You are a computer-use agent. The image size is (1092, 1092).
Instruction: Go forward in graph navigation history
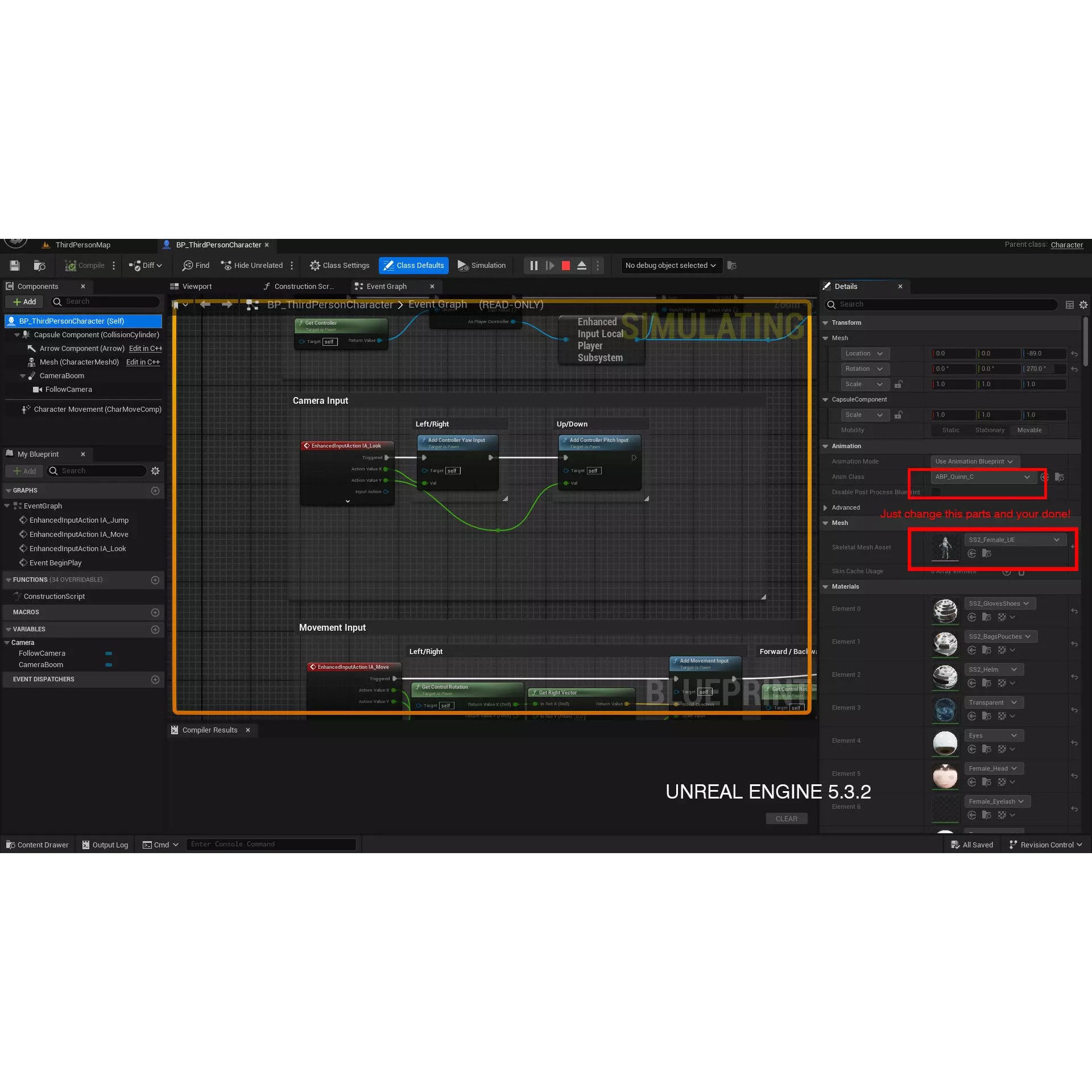[227, 305]
